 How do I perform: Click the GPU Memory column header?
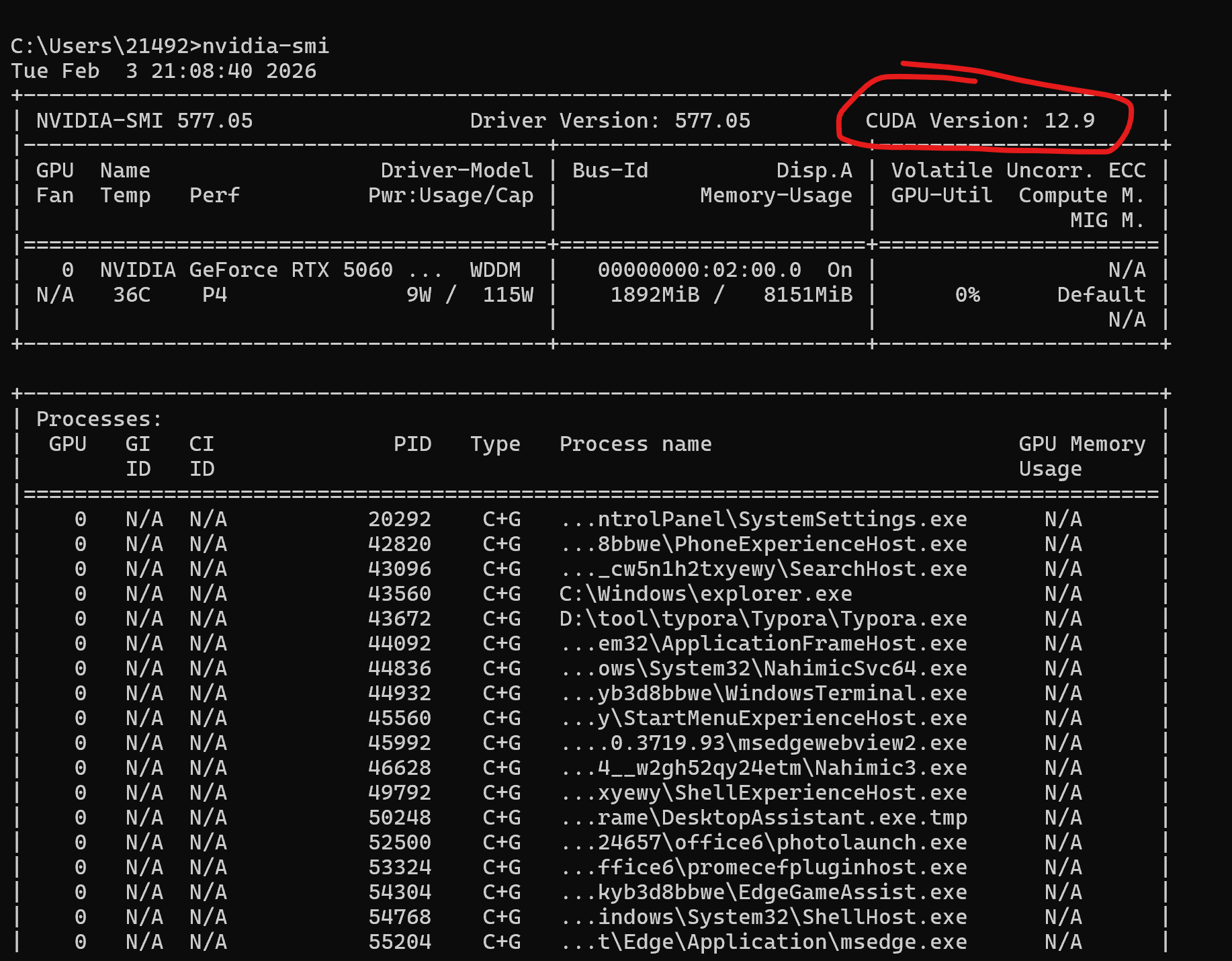[x=1082, y=444]
